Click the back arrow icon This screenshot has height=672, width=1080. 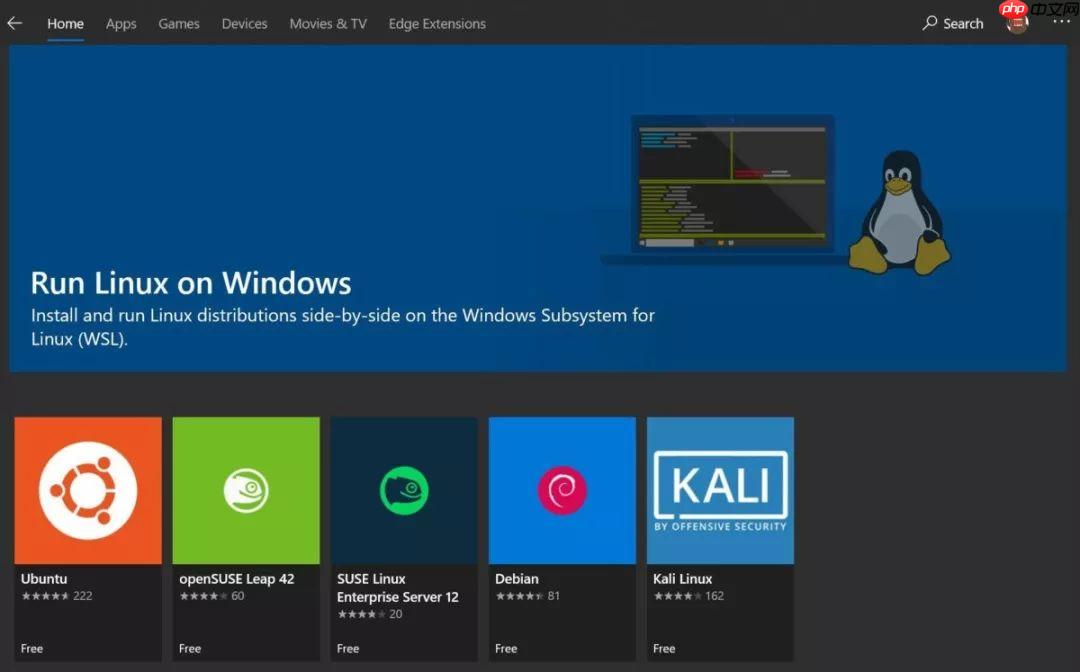click(x=14, y=22)
